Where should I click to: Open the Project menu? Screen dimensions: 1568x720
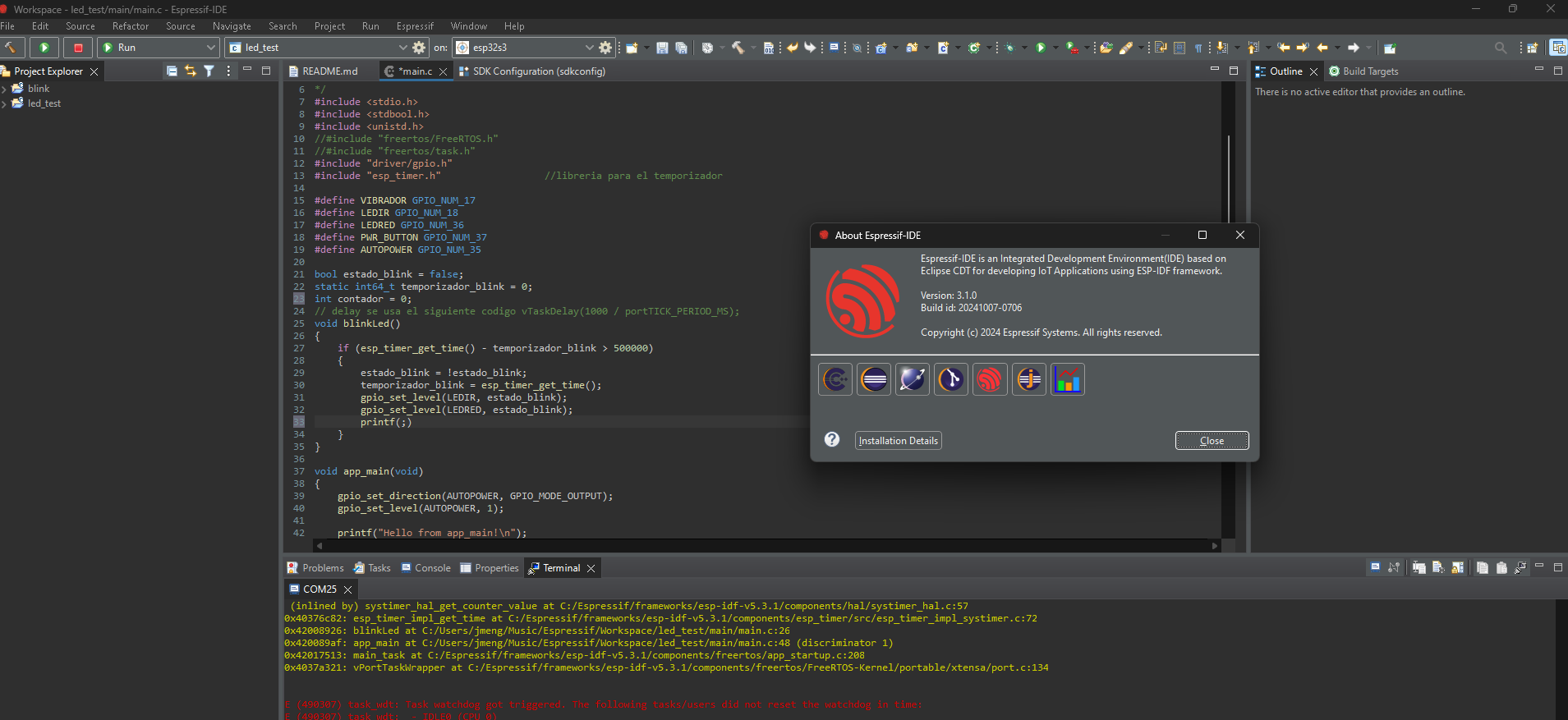pos(329,26)
